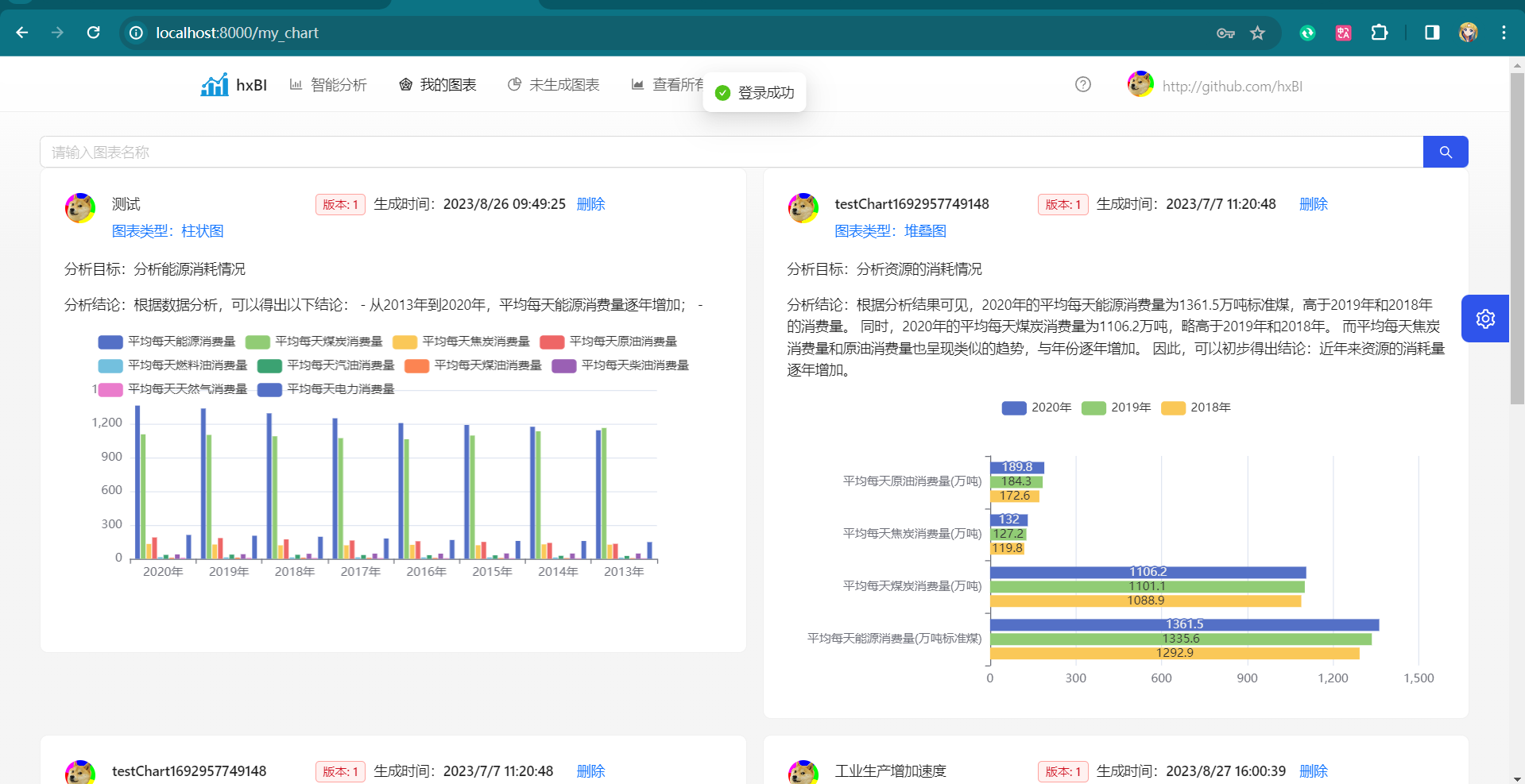Open the password key icon in address bar
The width and height of the screenshot is (1525, 784).
click(x=1225, y=33)
